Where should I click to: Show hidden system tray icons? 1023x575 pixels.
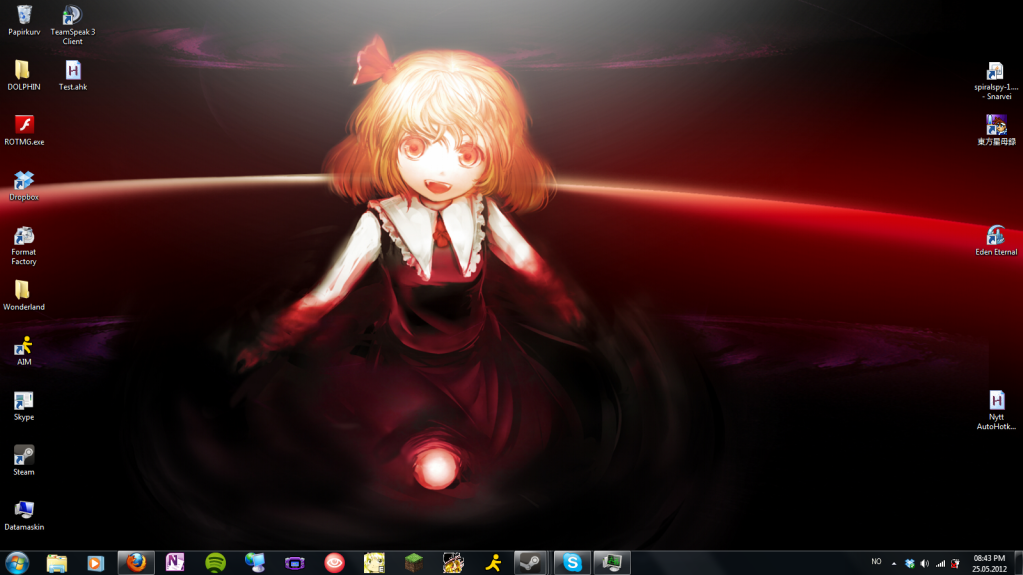point(894,563)
